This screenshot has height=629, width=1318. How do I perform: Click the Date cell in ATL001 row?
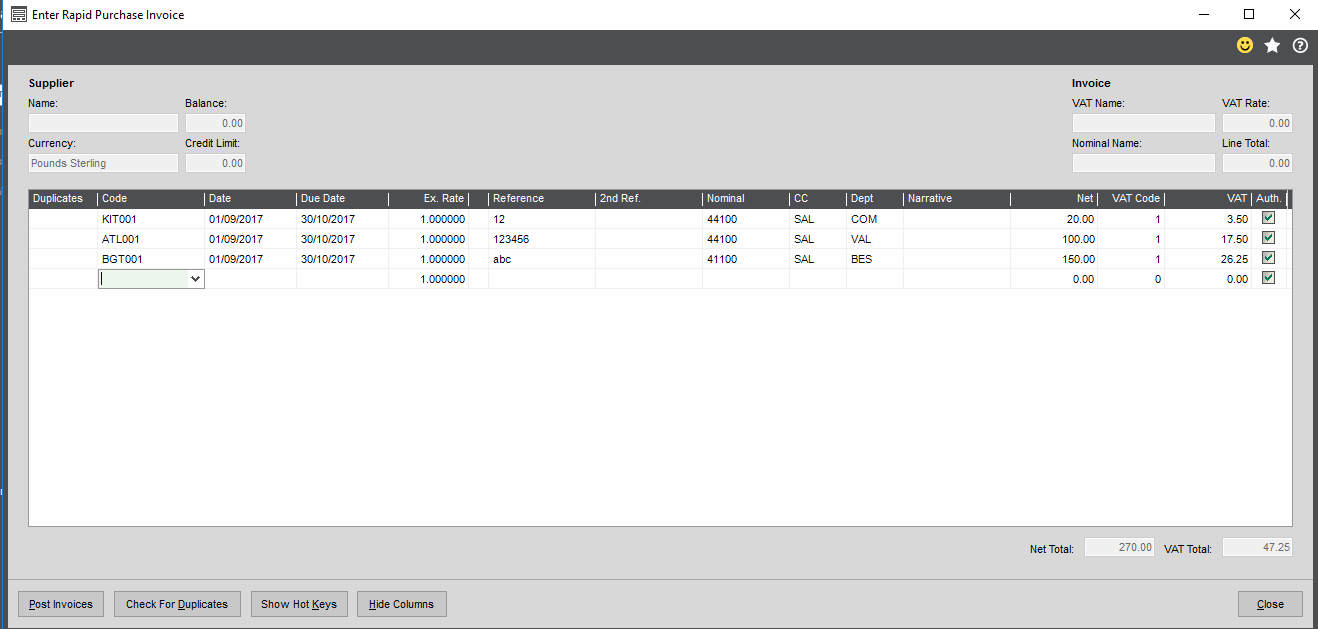tap(250, 239)
